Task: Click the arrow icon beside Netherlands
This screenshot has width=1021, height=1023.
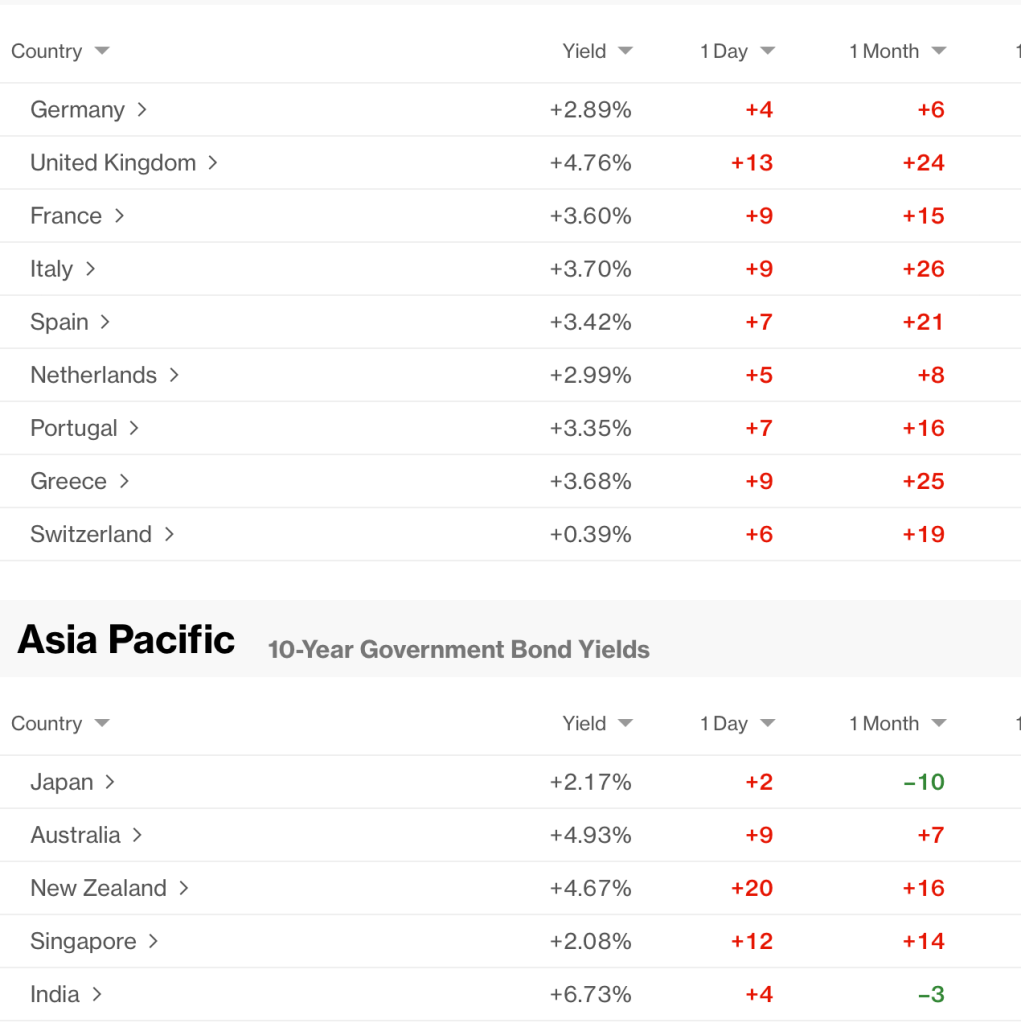Action: coord(174,374)
